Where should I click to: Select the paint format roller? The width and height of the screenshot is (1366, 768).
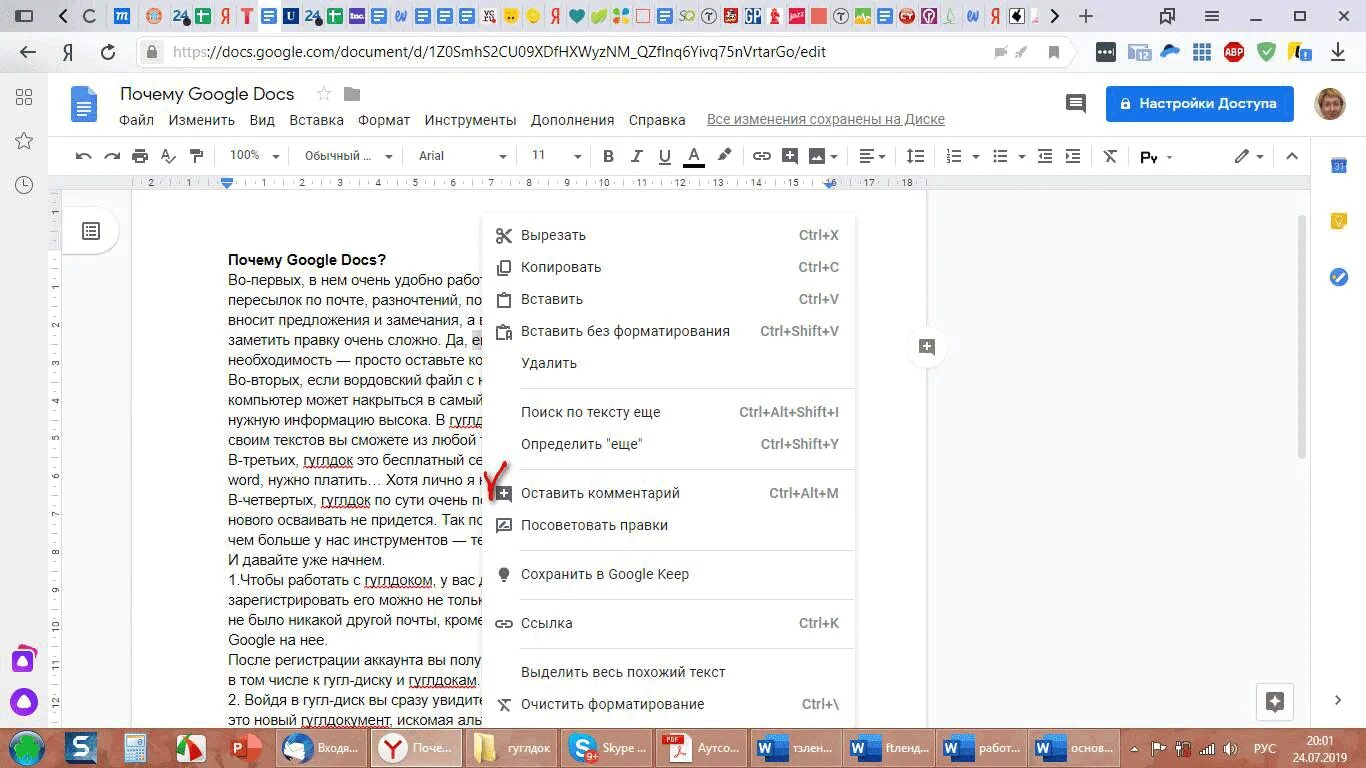(x=196, y=156)
